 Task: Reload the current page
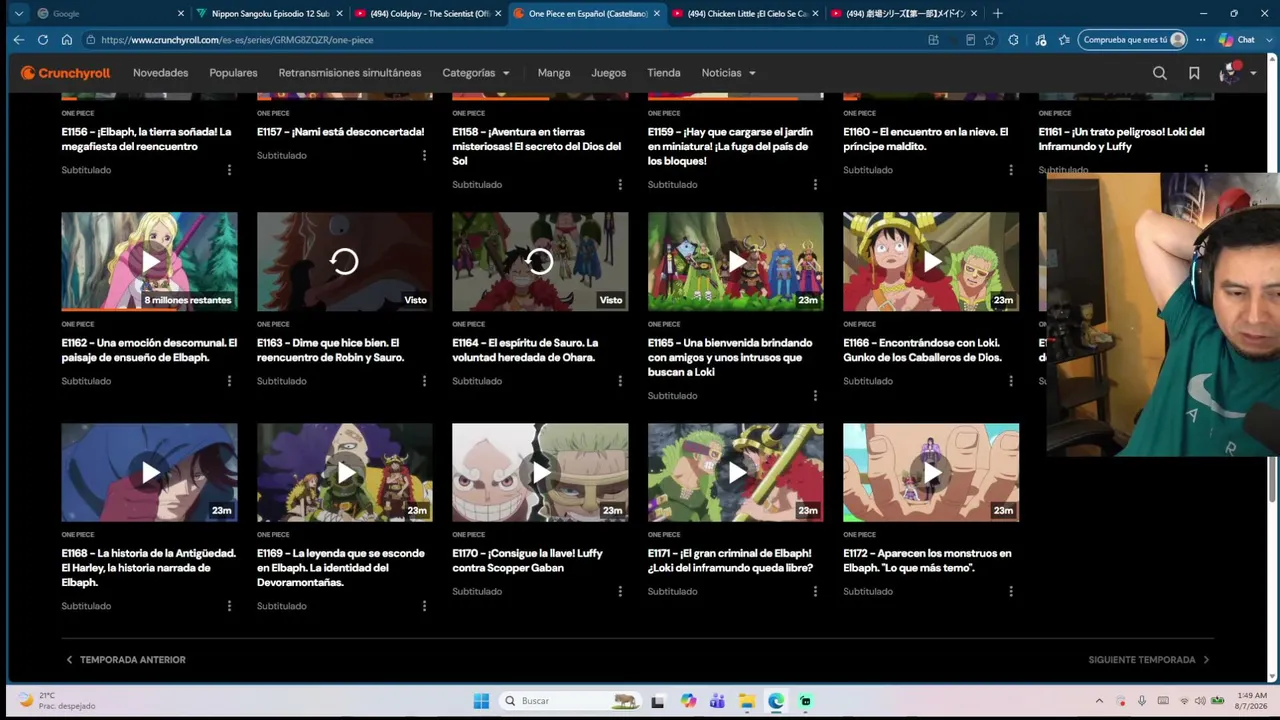point(42,40)
